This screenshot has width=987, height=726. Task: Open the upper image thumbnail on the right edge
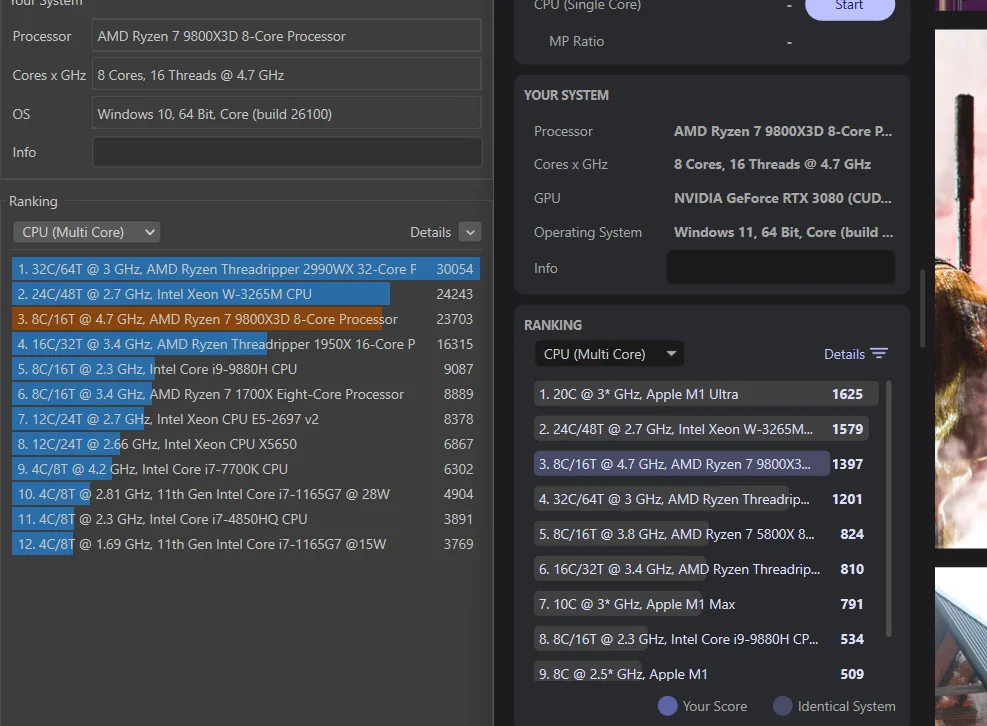tap(961, 288)
